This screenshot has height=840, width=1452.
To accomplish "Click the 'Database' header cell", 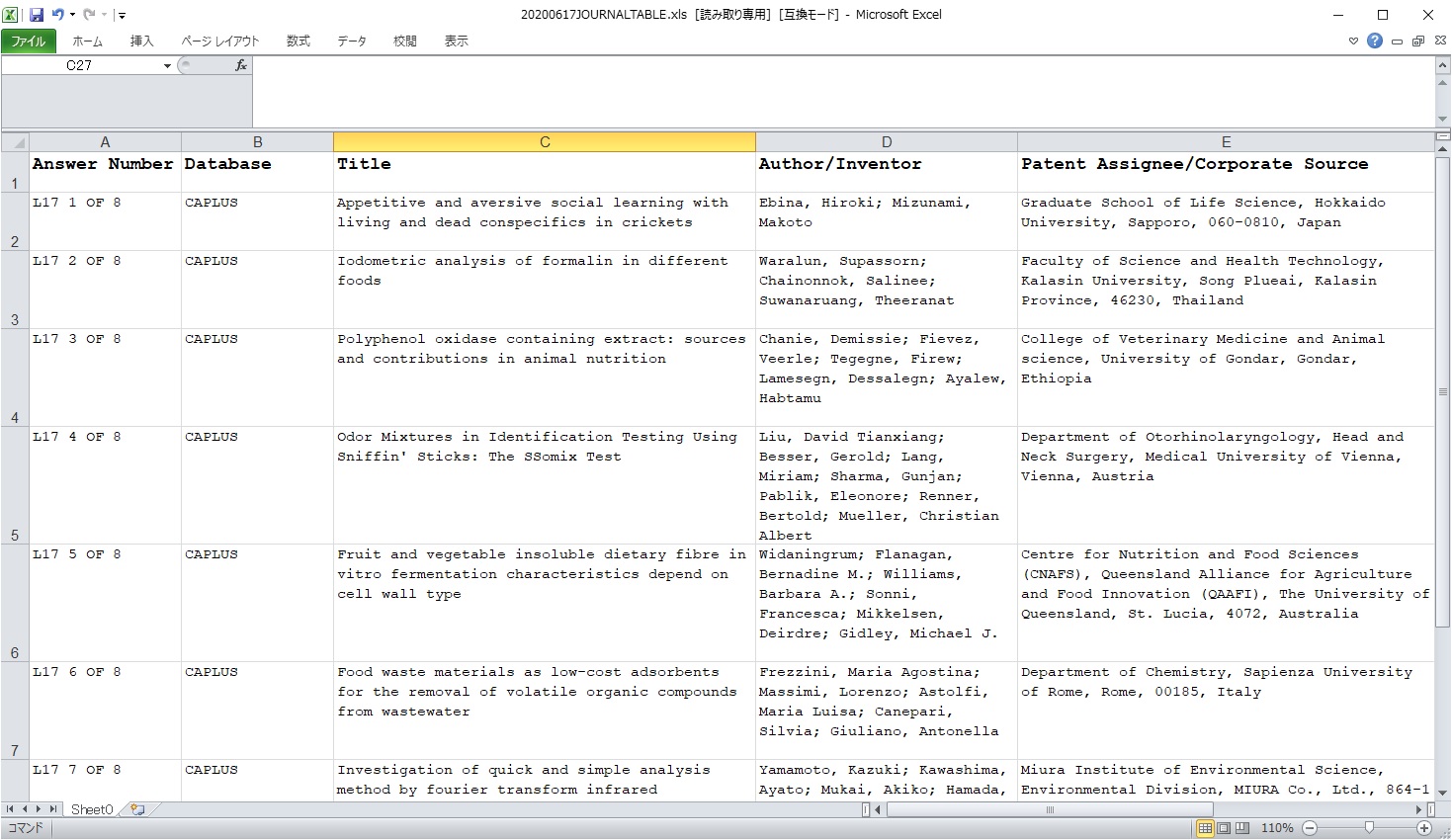I will pos(257,172).
